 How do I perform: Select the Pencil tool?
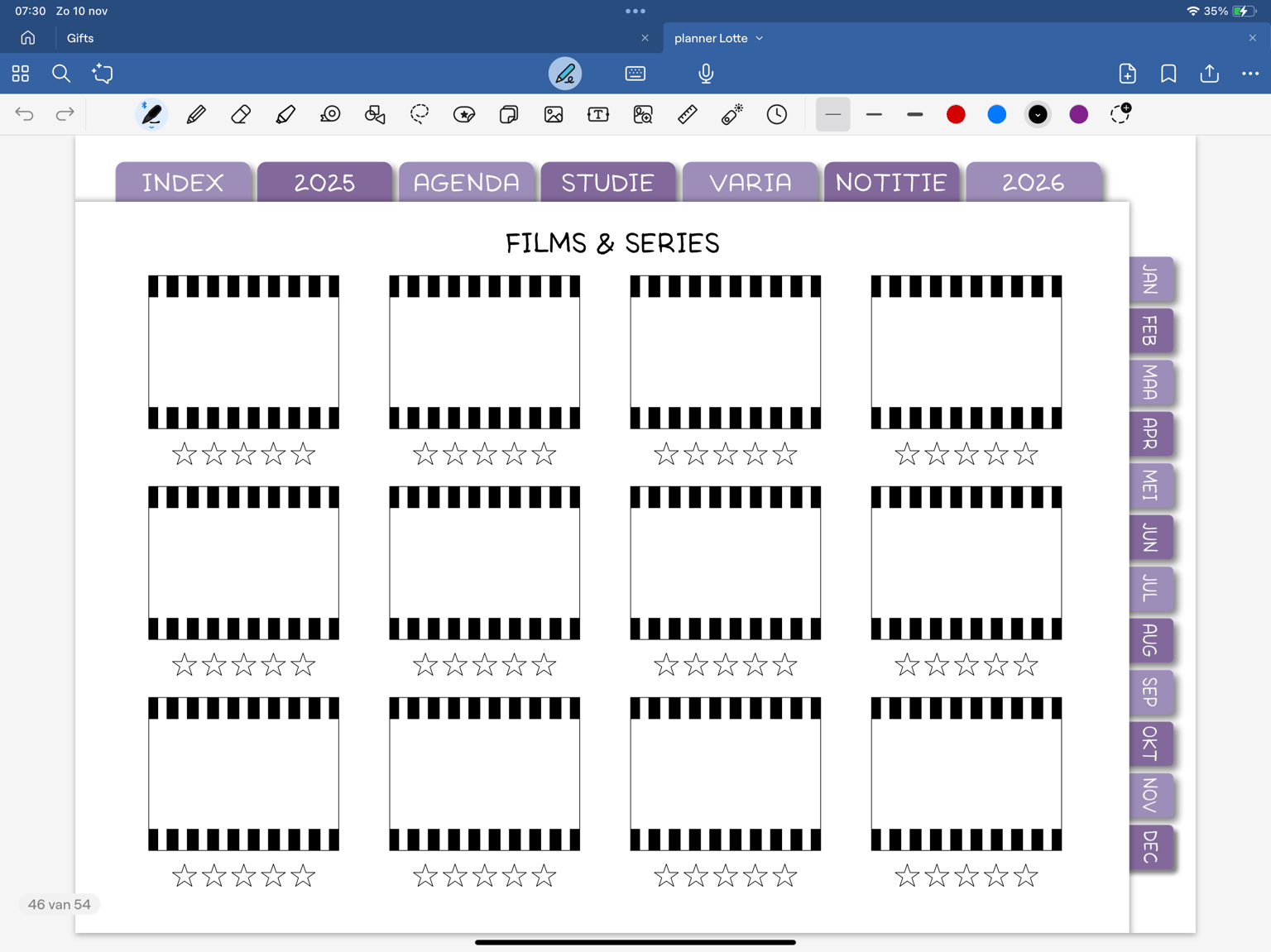pyautogui.click(x=196, y=114)
